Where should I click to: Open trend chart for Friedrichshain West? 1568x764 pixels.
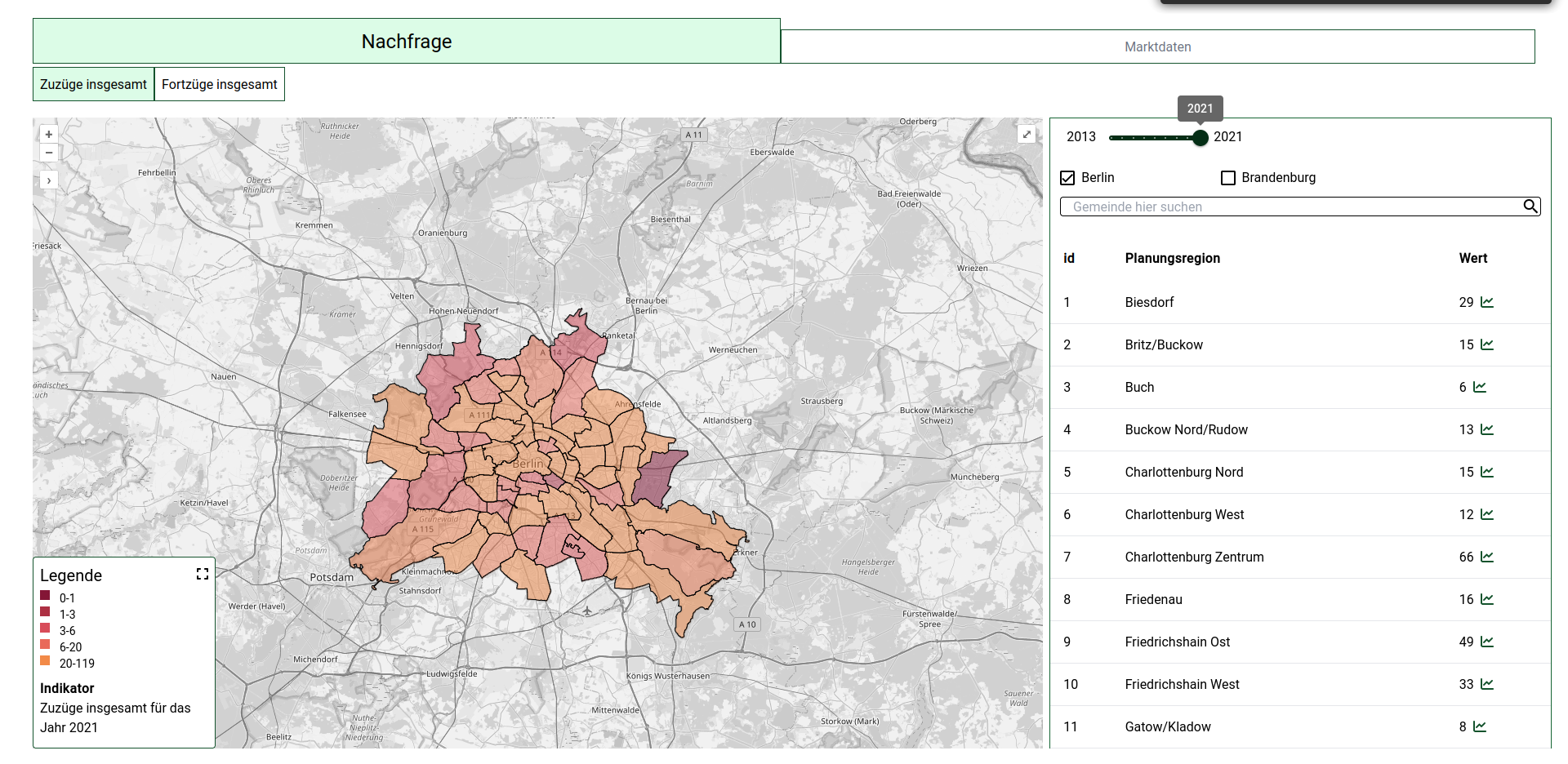click(x=1487, y=684)
